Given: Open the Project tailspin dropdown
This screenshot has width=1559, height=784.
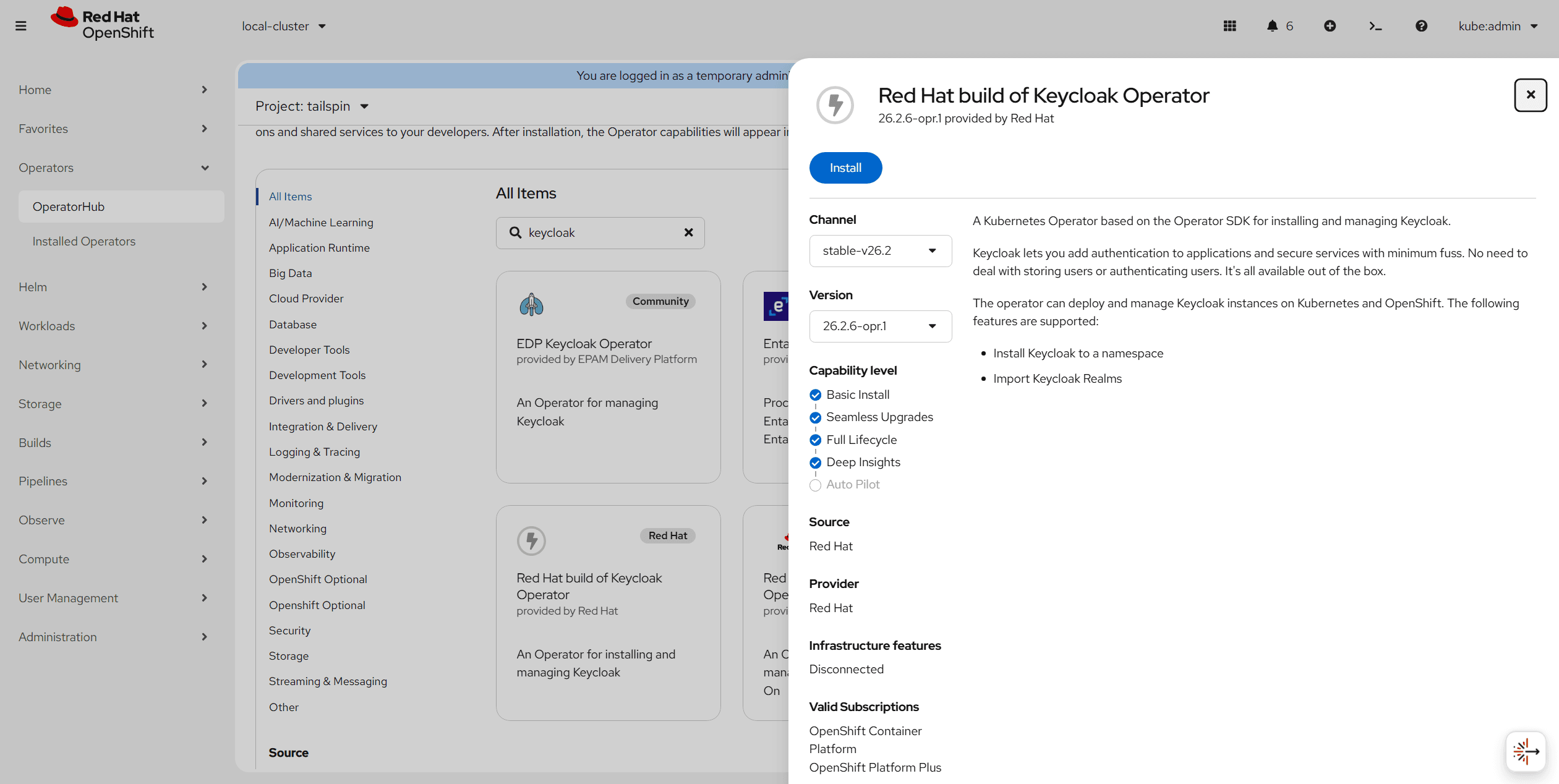Looking at the screenshot, I should tap(312, 106).
